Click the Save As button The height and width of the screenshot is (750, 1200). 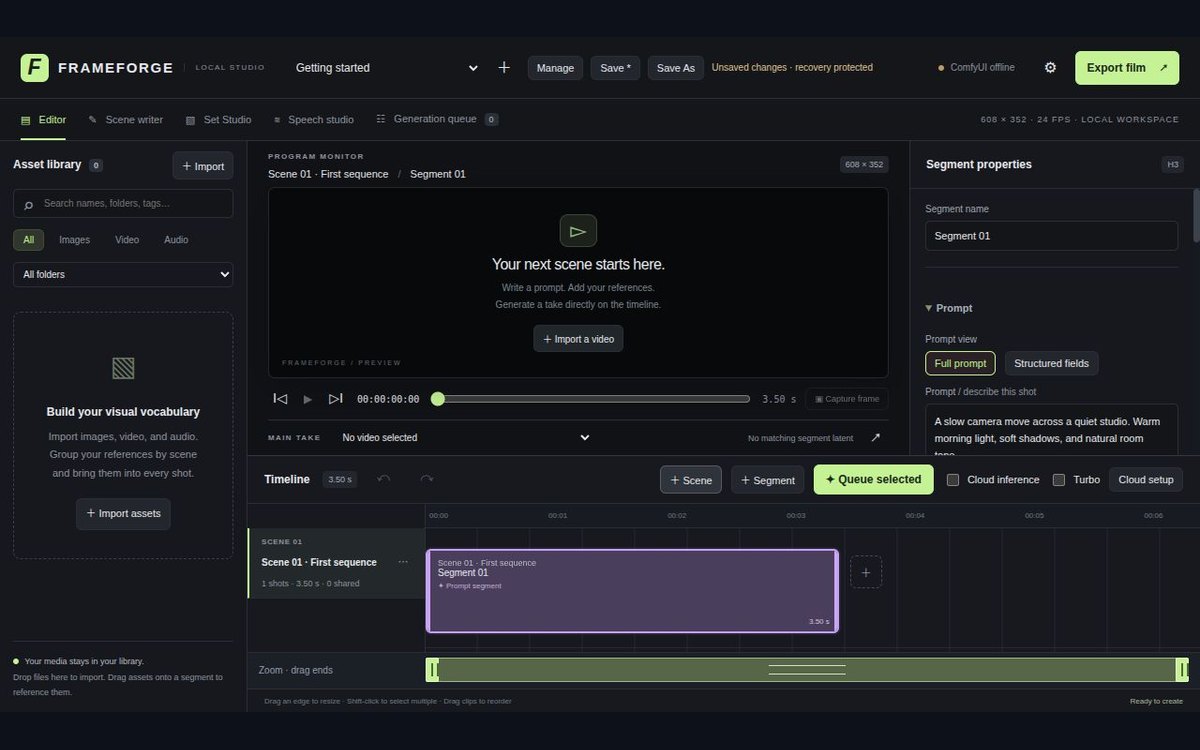[676, 68]
